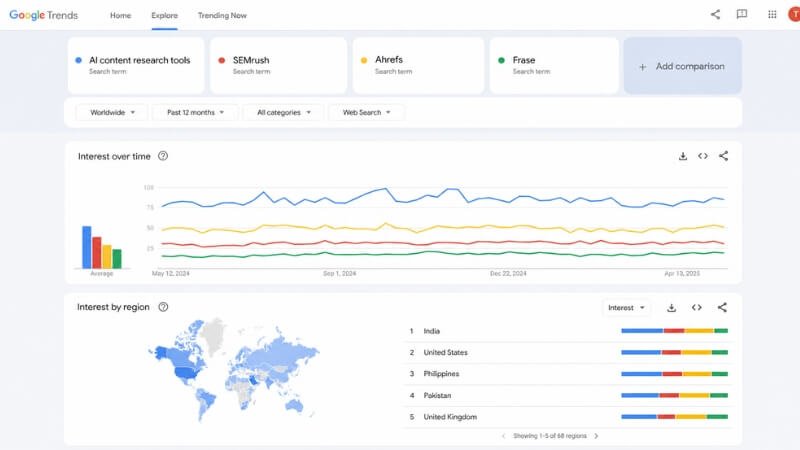This screenshot has width=800, height=450.
Task: Click the green dot next to Frase
Action: coord(502,60)
